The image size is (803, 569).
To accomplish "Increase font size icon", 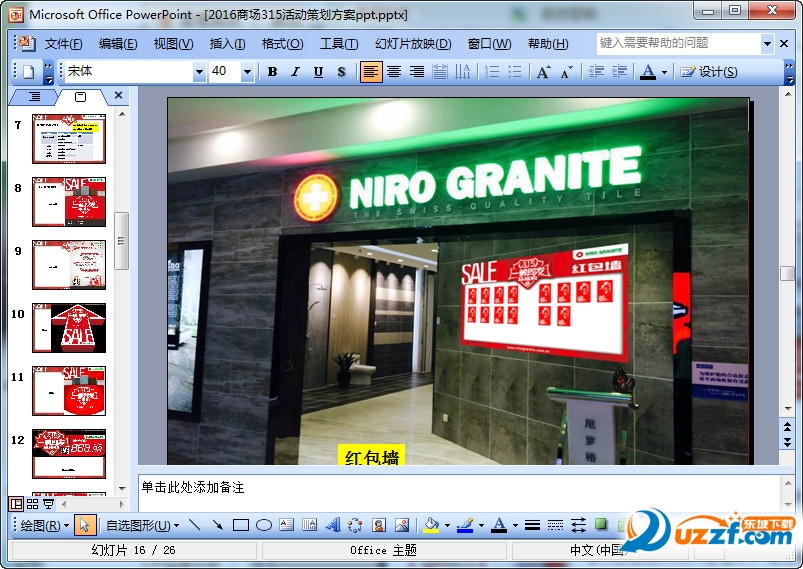I will click(543, 72).
